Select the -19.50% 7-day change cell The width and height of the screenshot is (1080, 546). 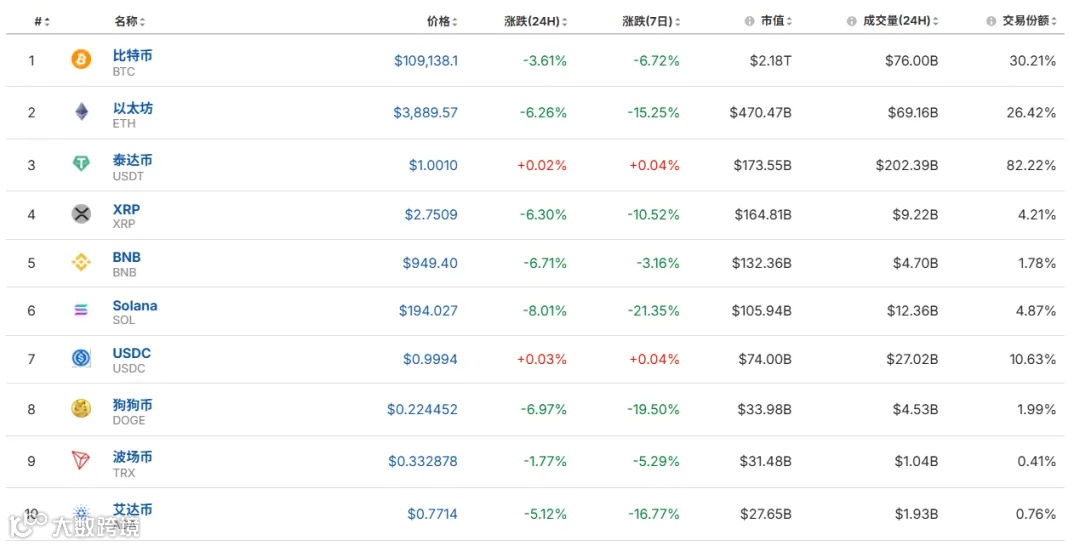tap(653, 410)
